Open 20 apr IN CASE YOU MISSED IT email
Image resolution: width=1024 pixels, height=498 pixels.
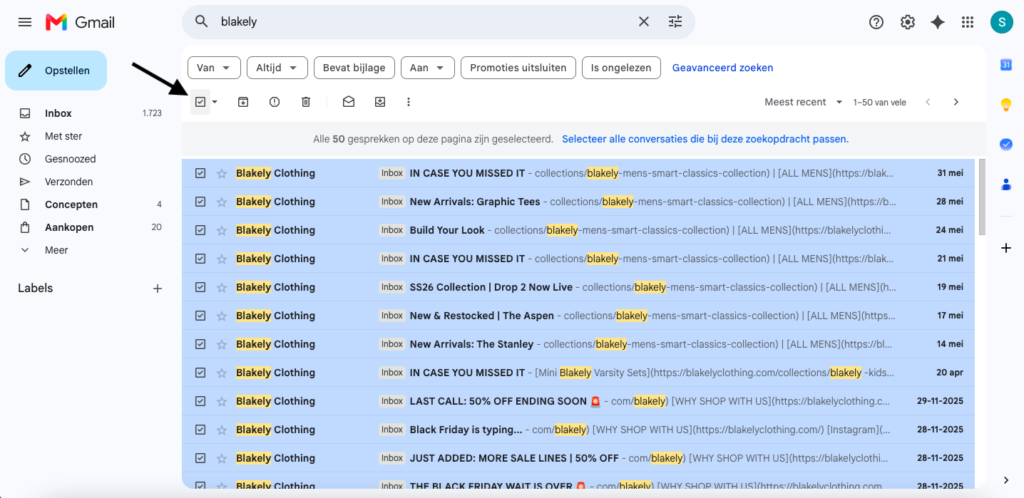click(578, 373)
